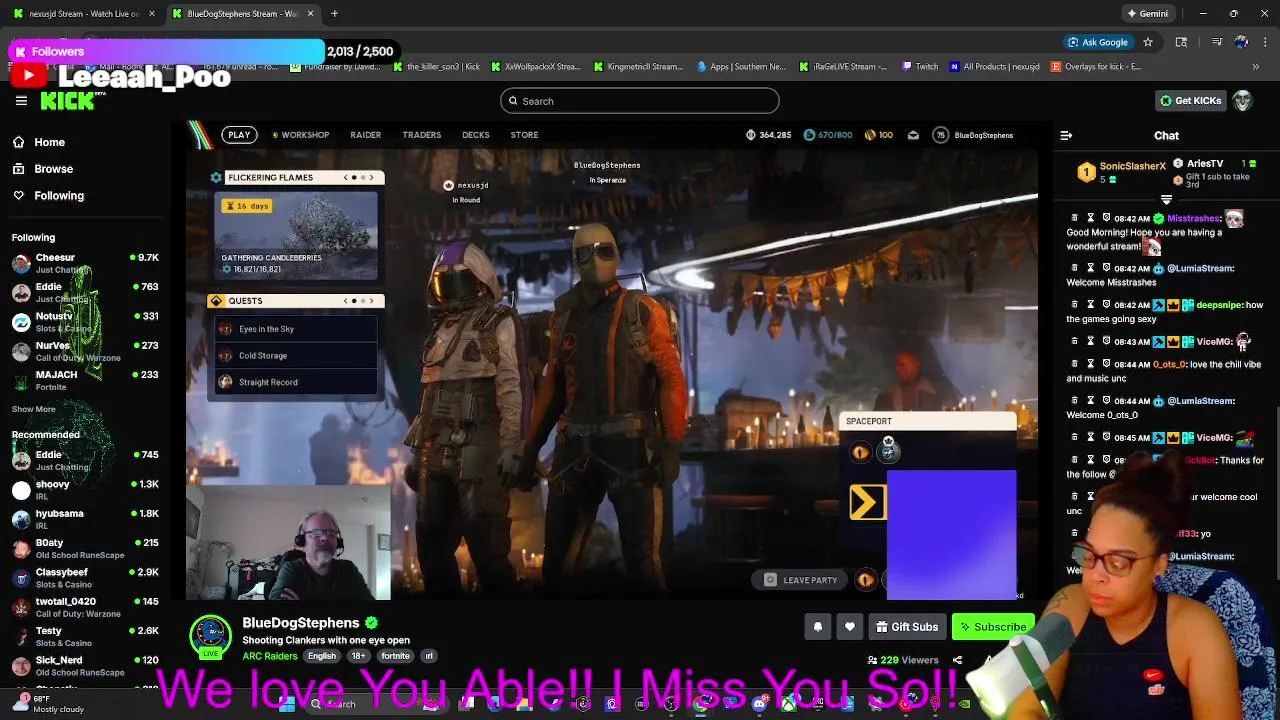Open BlueDogStephens profile avatar
The width and height of the screenshot is (1280, 720).
211,637
